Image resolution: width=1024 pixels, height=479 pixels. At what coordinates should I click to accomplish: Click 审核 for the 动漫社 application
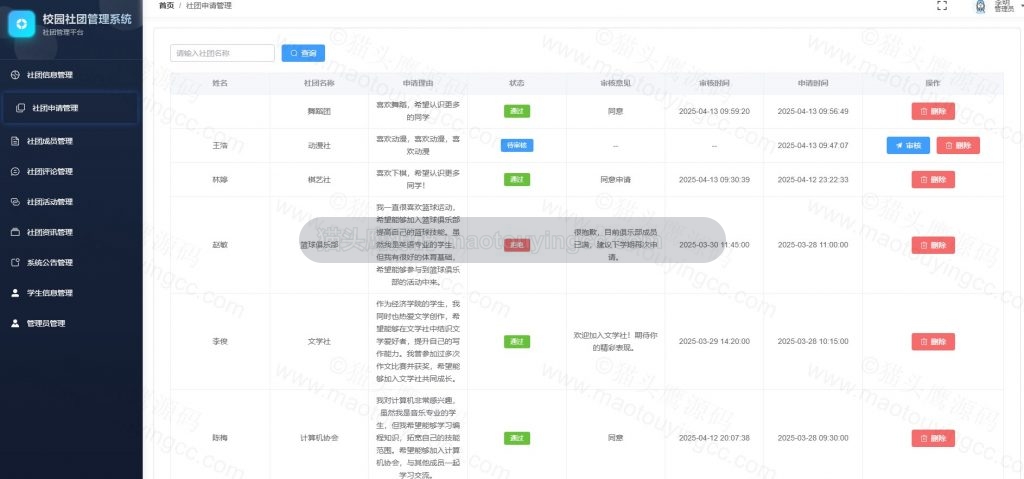click(x=908, y=146)
